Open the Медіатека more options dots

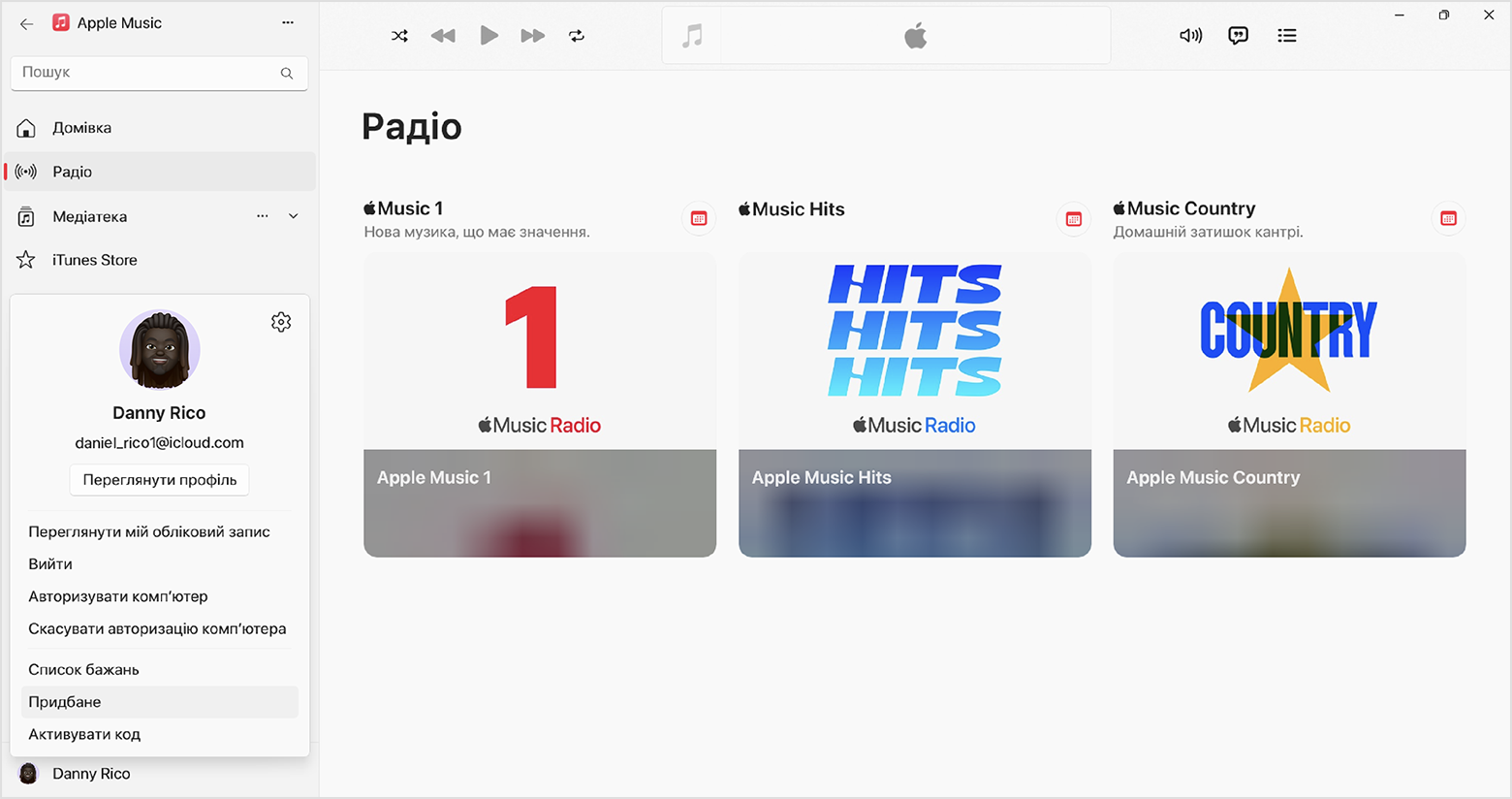pos(263,216)
